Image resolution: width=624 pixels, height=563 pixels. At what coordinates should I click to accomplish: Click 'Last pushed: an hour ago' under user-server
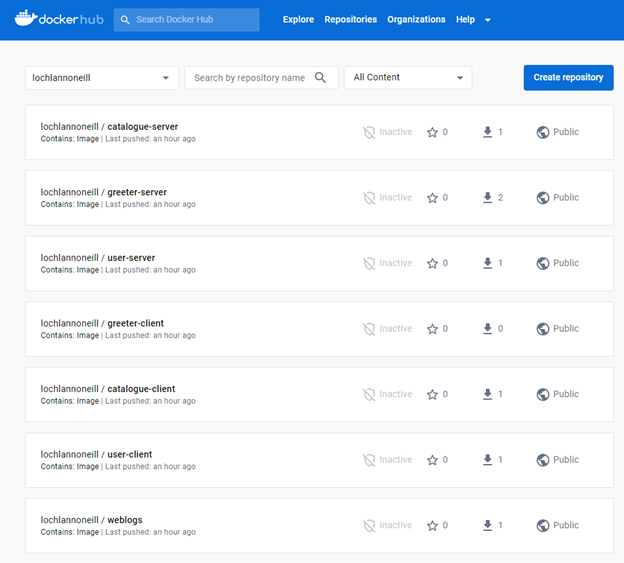point(150,270)
